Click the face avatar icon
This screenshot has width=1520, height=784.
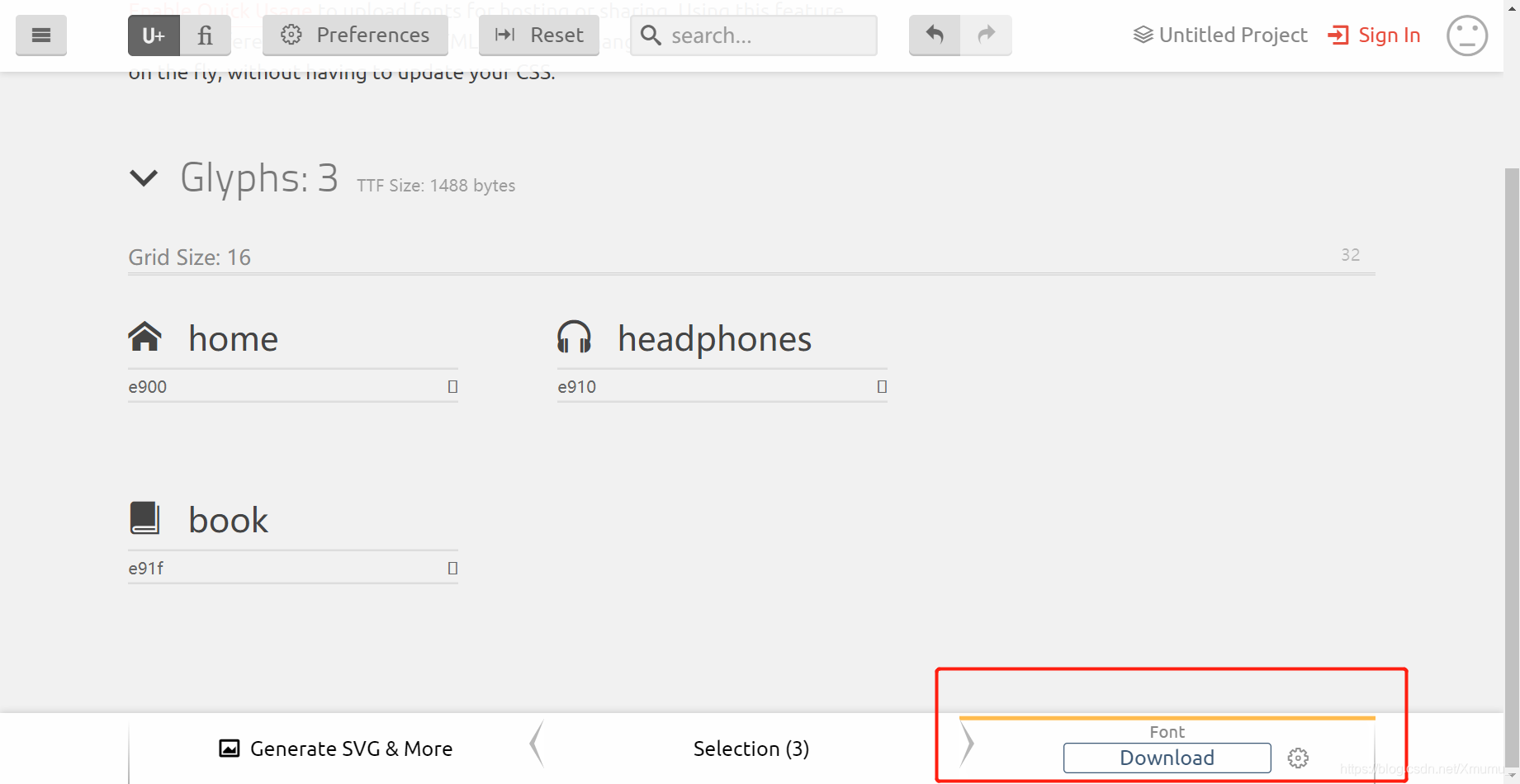(x=1467, y=35)
